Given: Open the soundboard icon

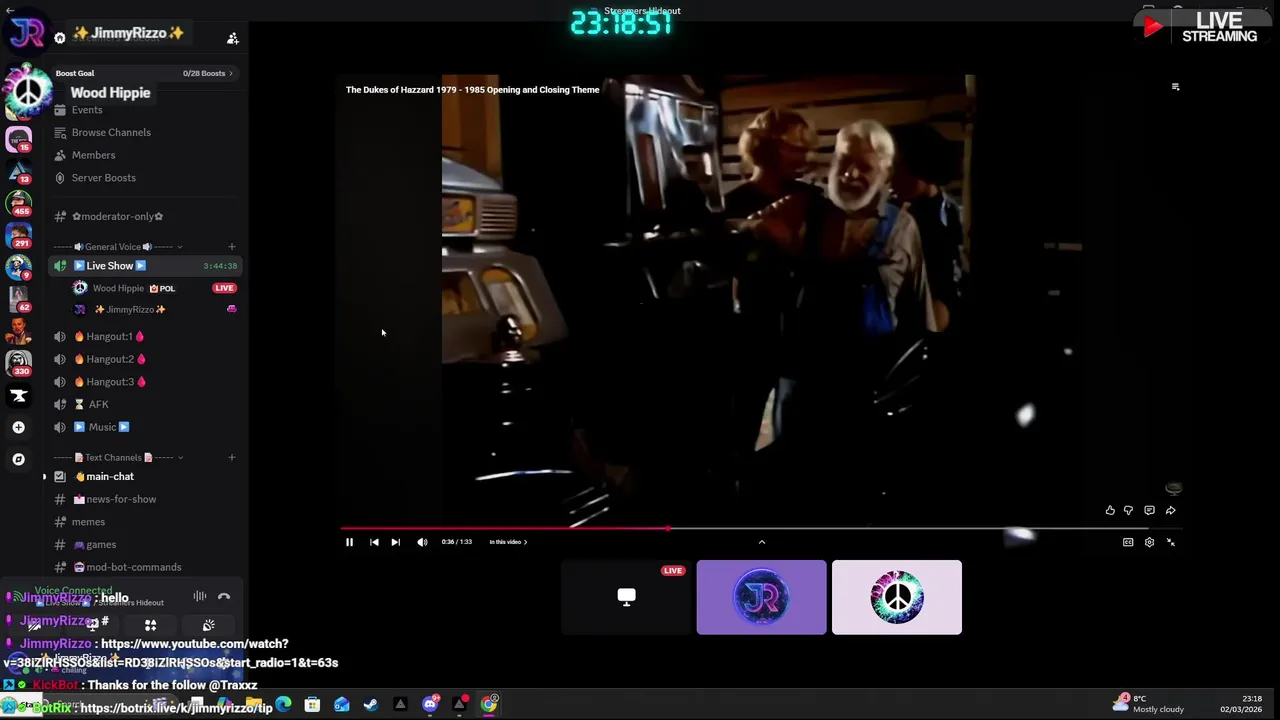Looking at the screenshot, I should (208, 625).
